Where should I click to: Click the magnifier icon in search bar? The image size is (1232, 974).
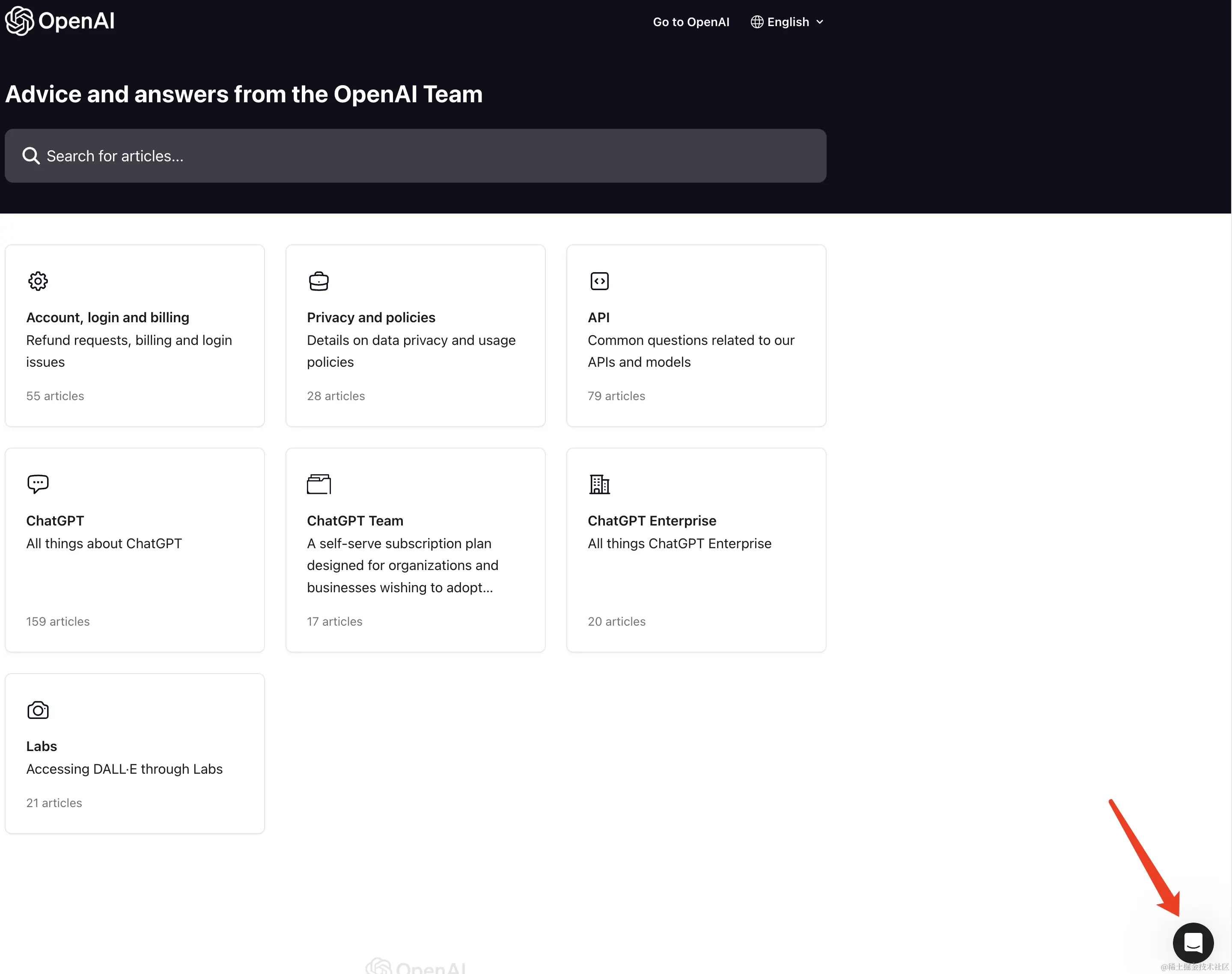[31, 156]
